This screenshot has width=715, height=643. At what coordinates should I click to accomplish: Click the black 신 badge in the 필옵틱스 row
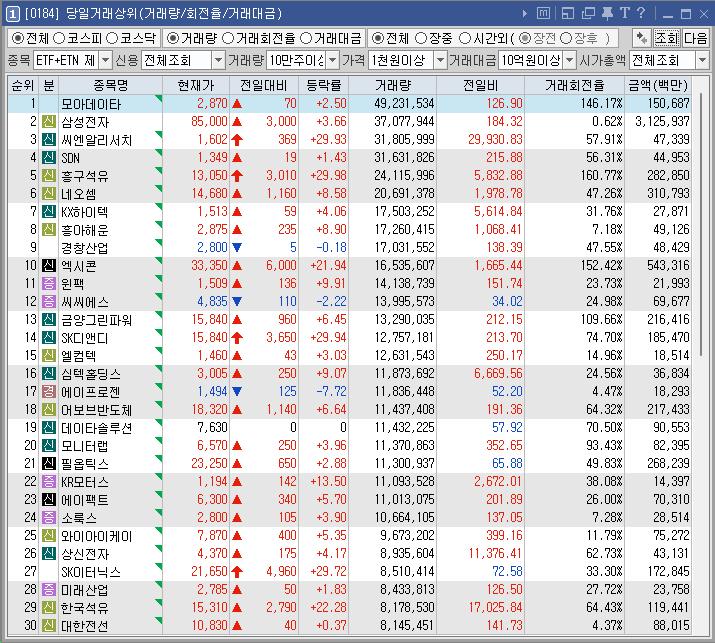[49, 463]
